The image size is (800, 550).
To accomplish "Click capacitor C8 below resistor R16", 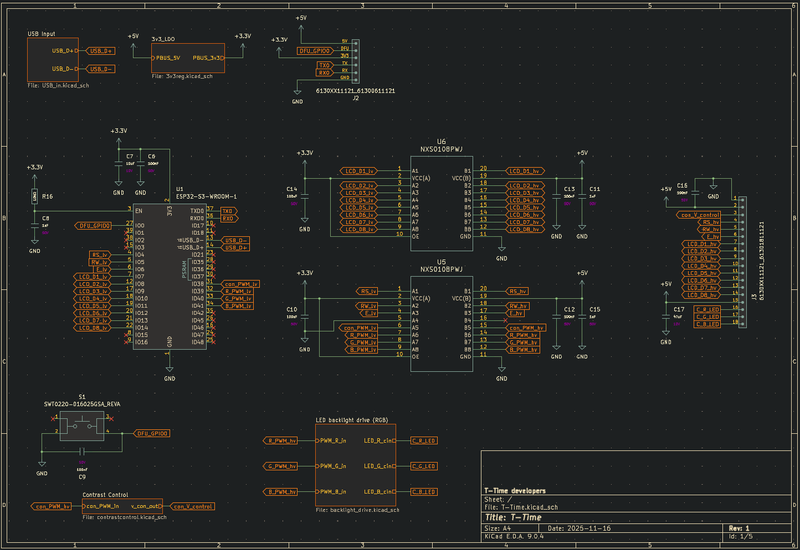I will (x=35, y=227).
